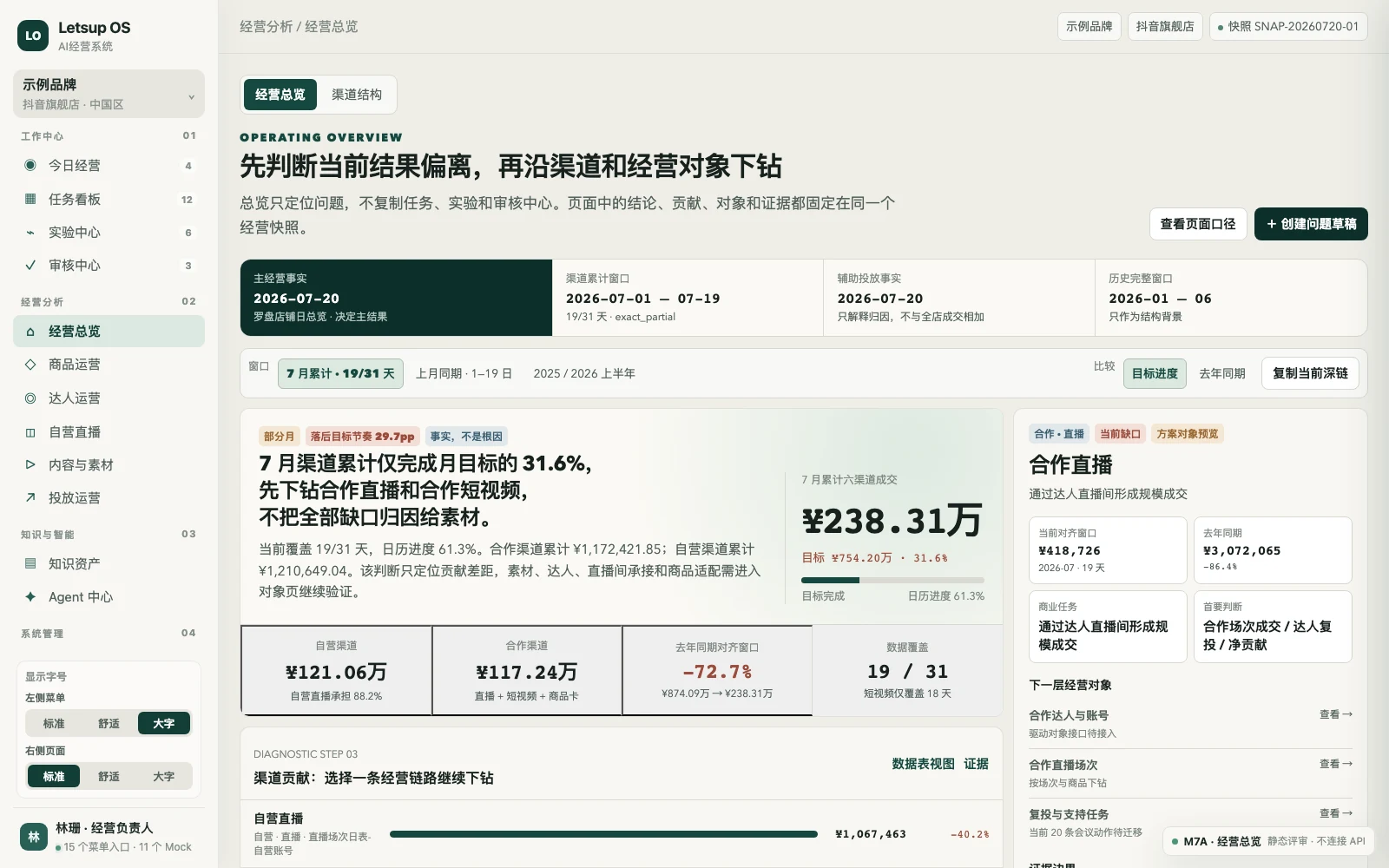Click the 内容与素材 play icon
Image resolution: width=1389 pixels, height=868 pixels.
pyautogui.click(x=30, y=465)
